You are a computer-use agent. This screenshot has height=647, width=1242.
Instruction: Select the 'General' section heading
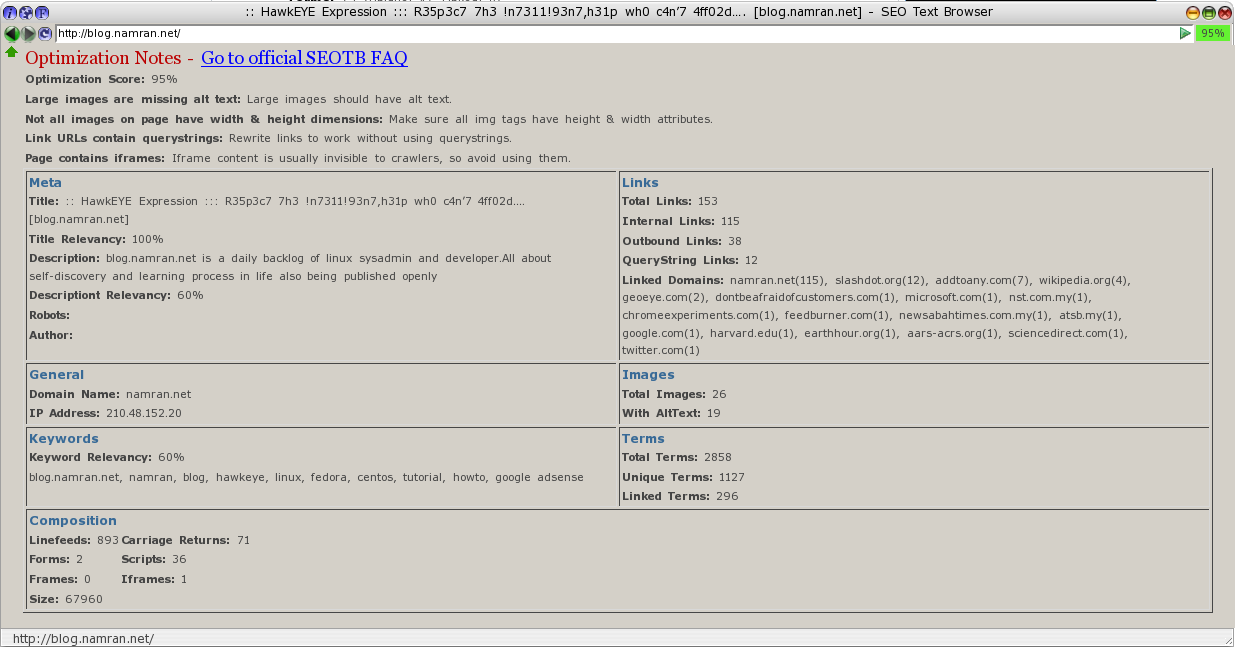[x=56, y=374]
